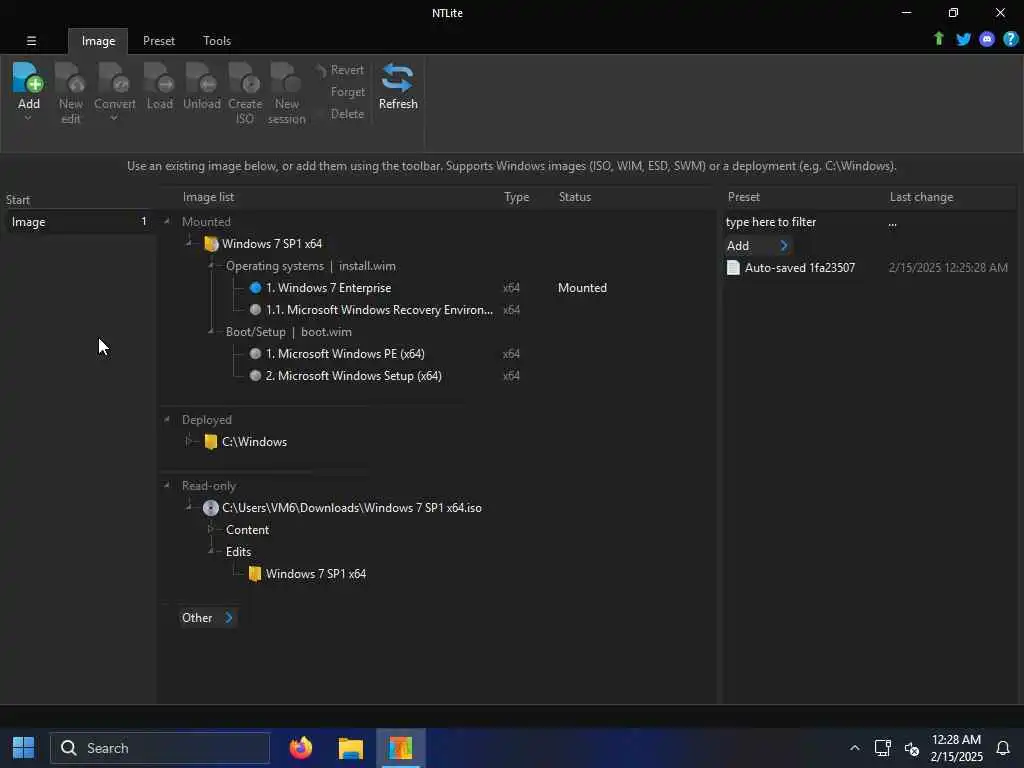
Task: Open Firefox from the taskbar
Action: click(x=300, y=748)
